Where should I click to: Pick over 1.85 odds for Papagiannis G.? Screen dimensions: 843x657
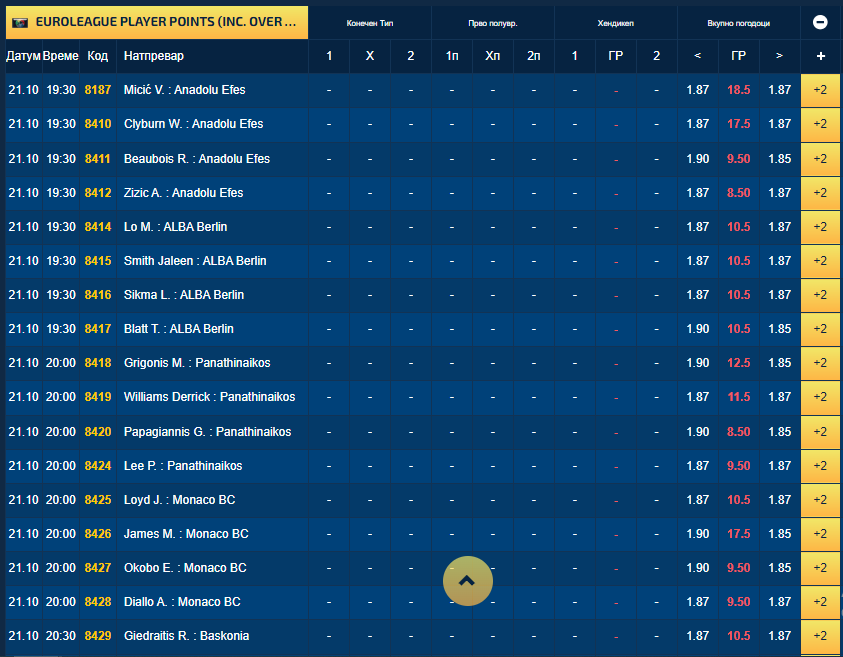point(780,432)
